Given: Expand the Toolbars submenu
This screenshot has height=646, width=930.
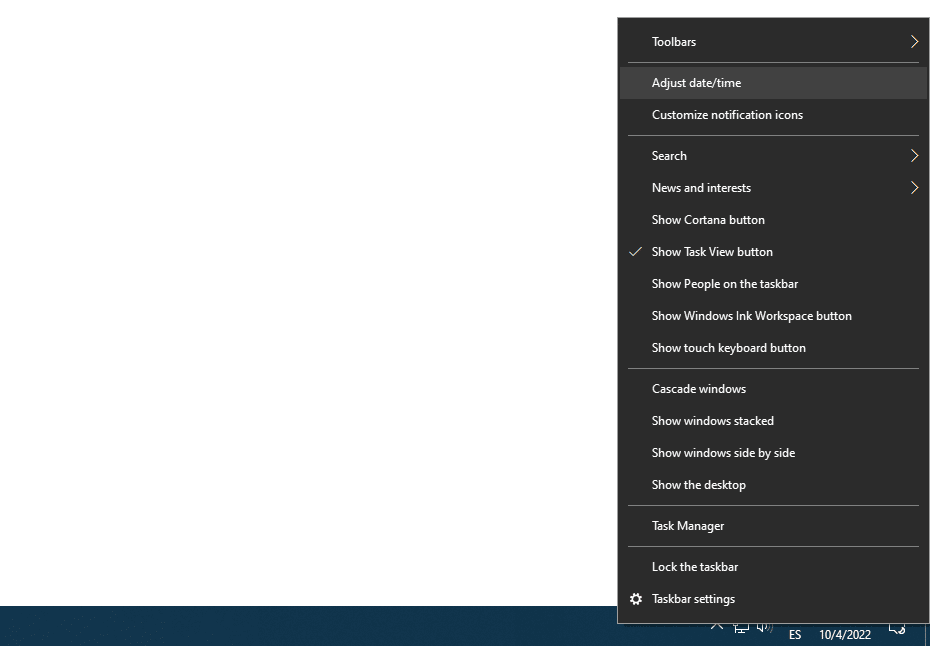Looking at the screenshot, I should pos(674,41).
